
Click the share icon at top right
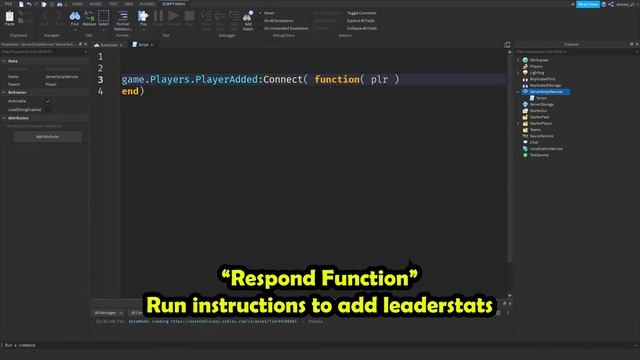611,4
